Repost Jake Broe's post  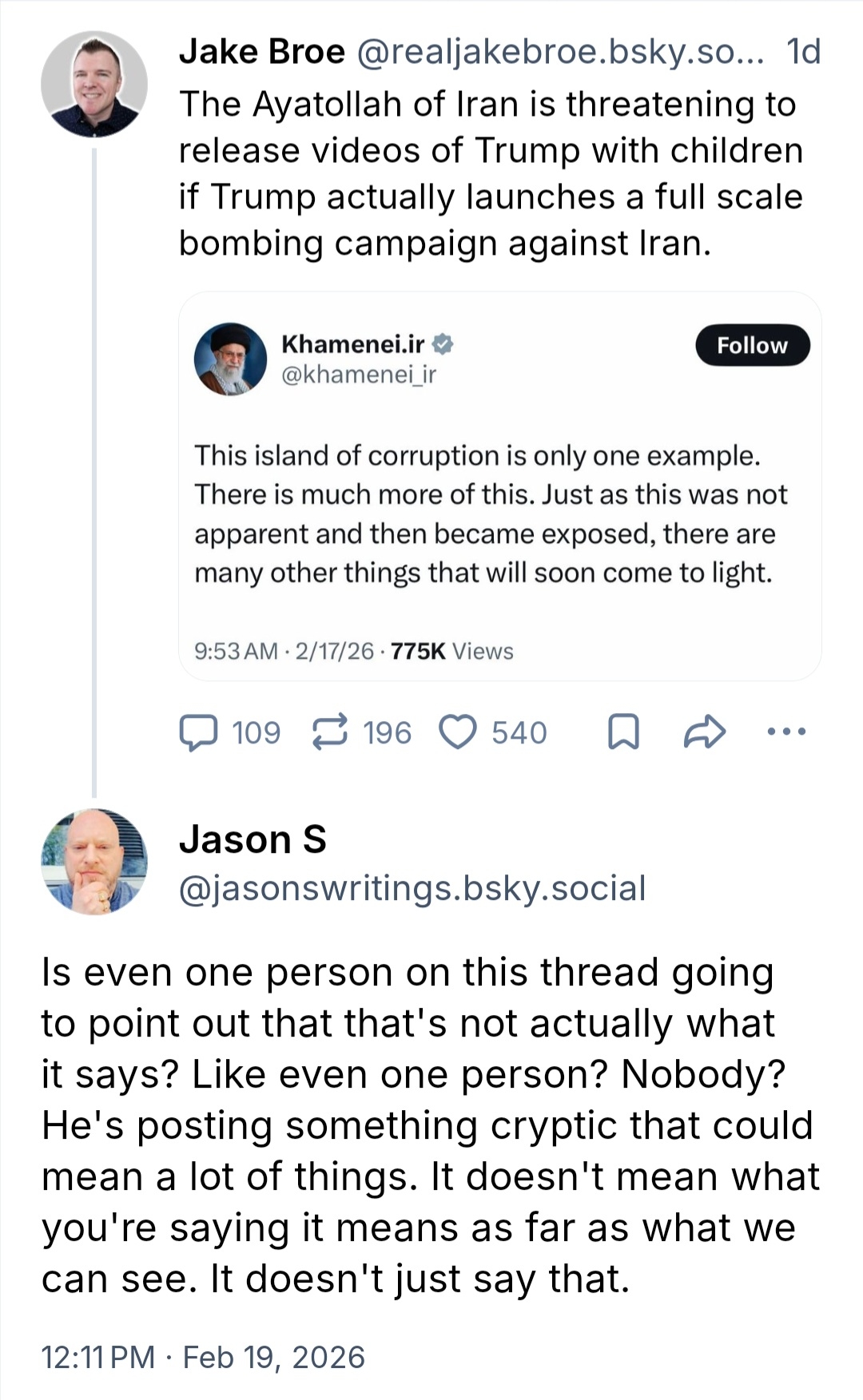point(329,732)
